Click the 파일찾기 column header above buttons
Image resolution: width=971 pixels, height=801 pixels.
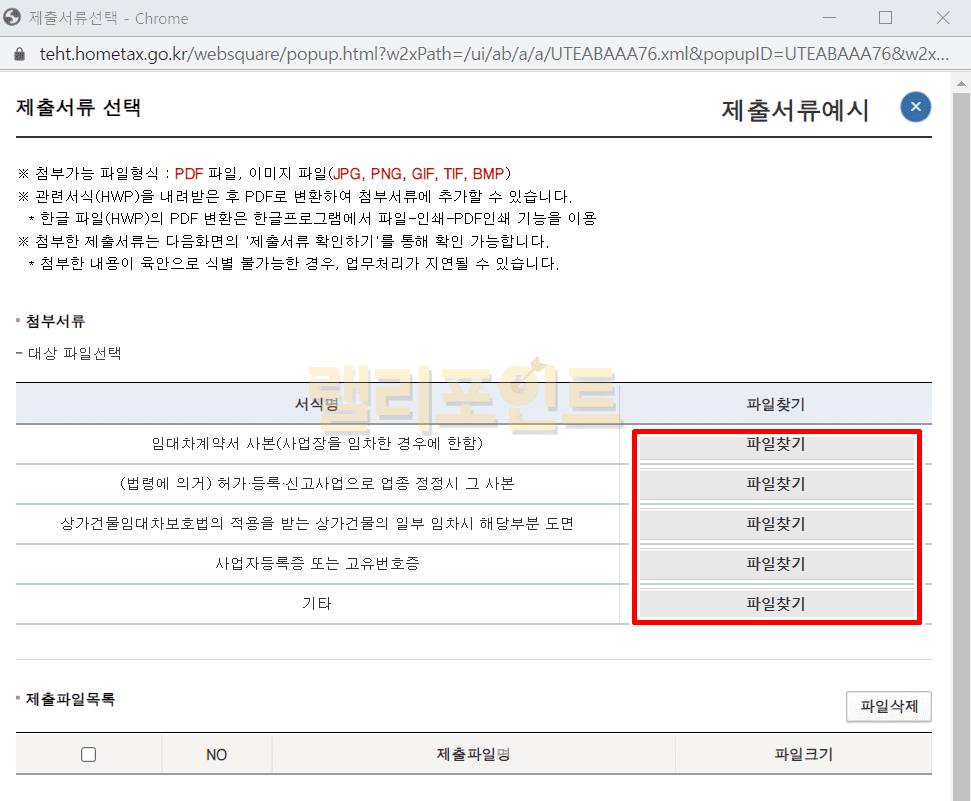coord(776,404)
